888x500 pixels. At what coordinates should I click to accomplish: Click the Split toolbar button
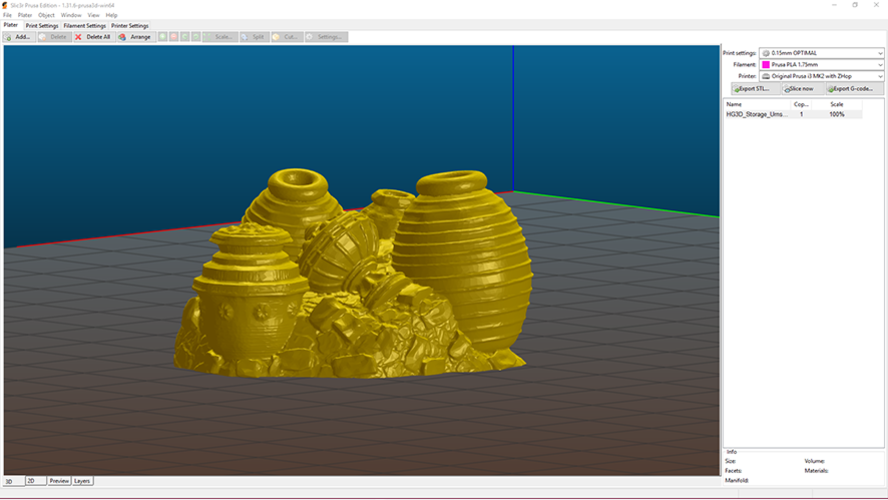(254, 37)
